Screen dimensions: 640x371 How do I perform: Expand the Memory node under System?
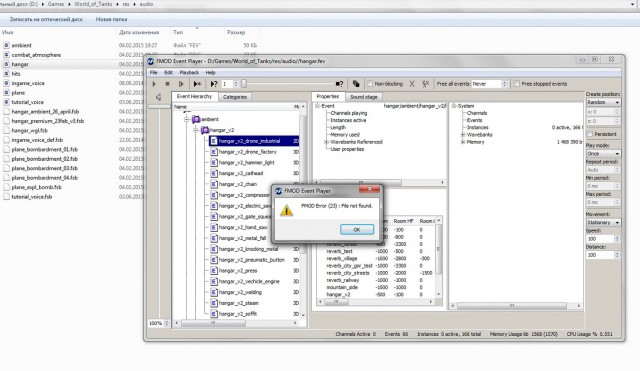coord(463,142)
